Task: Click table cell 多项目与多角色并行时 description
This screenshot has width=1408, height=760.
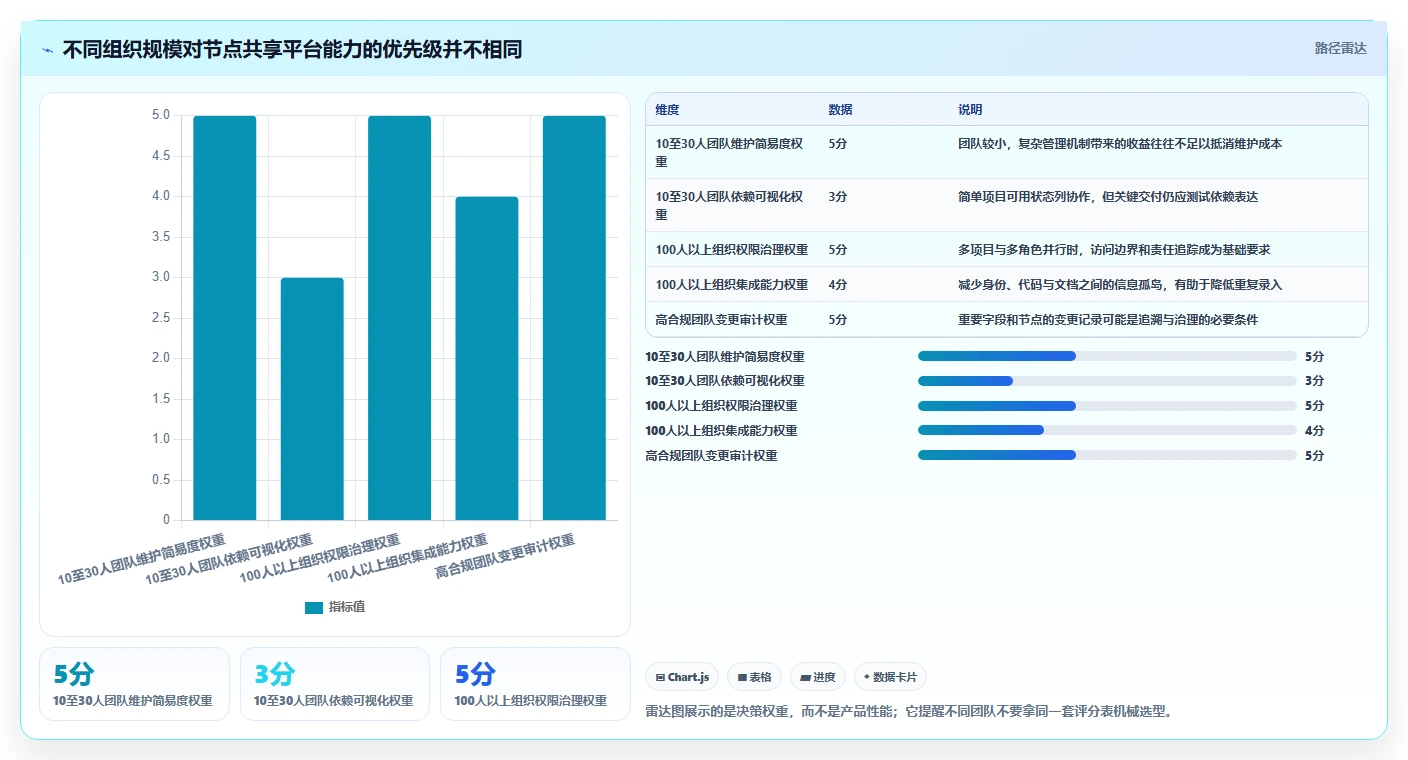Action: [1114, 250]
